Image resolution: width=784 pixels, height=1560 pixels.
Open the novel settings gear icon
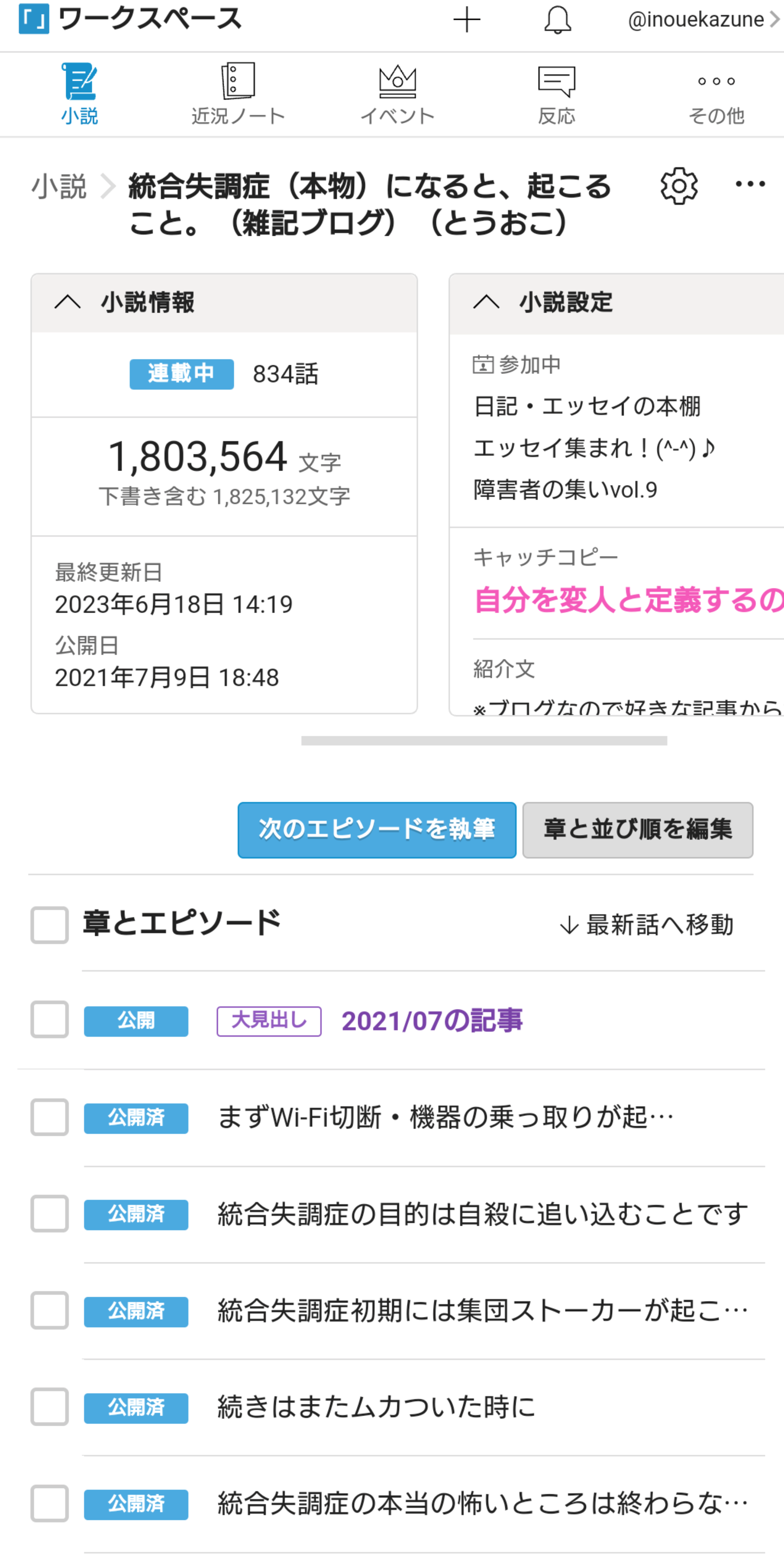click(679, 186)
